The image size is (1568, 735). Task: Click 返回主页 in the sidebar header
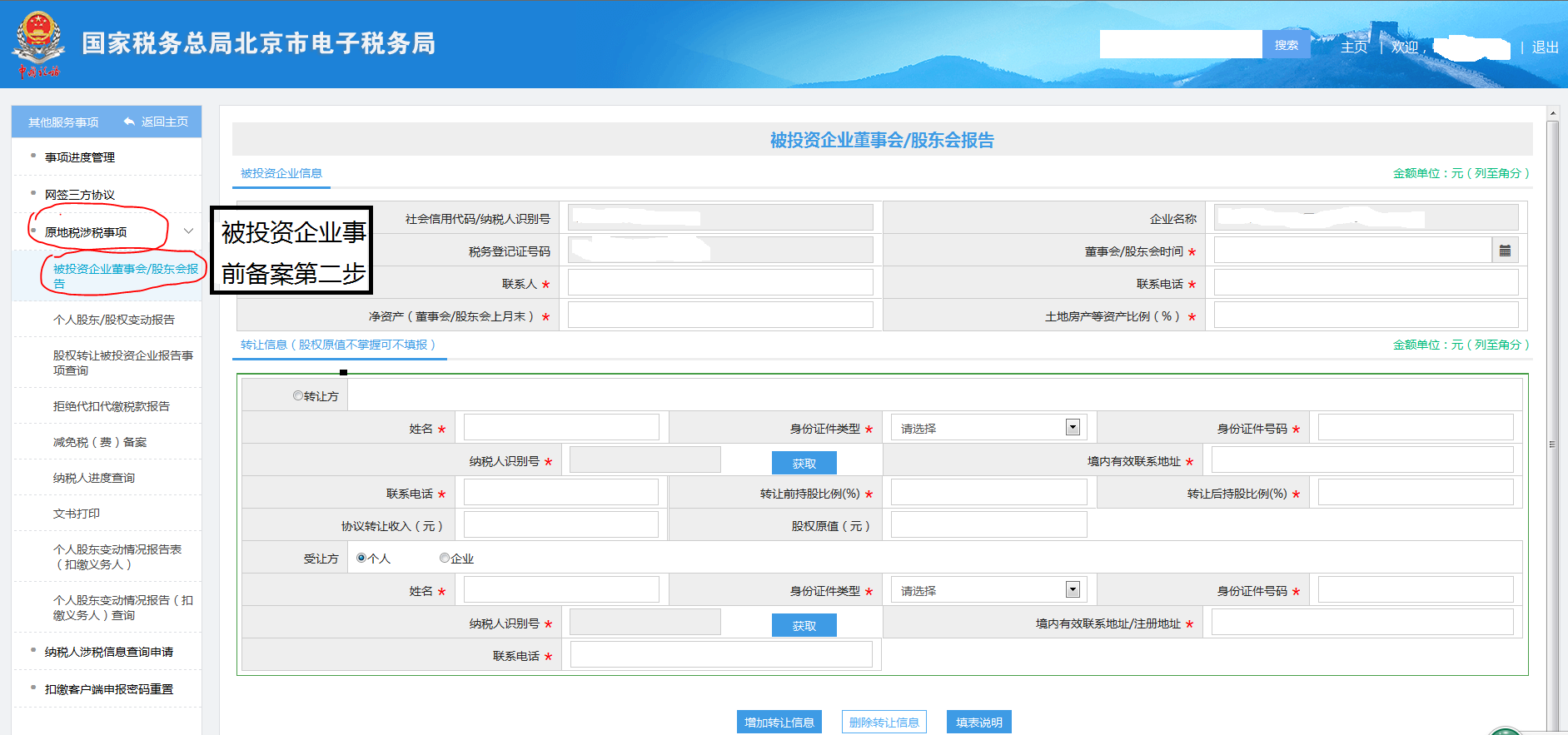click(165, 122)
